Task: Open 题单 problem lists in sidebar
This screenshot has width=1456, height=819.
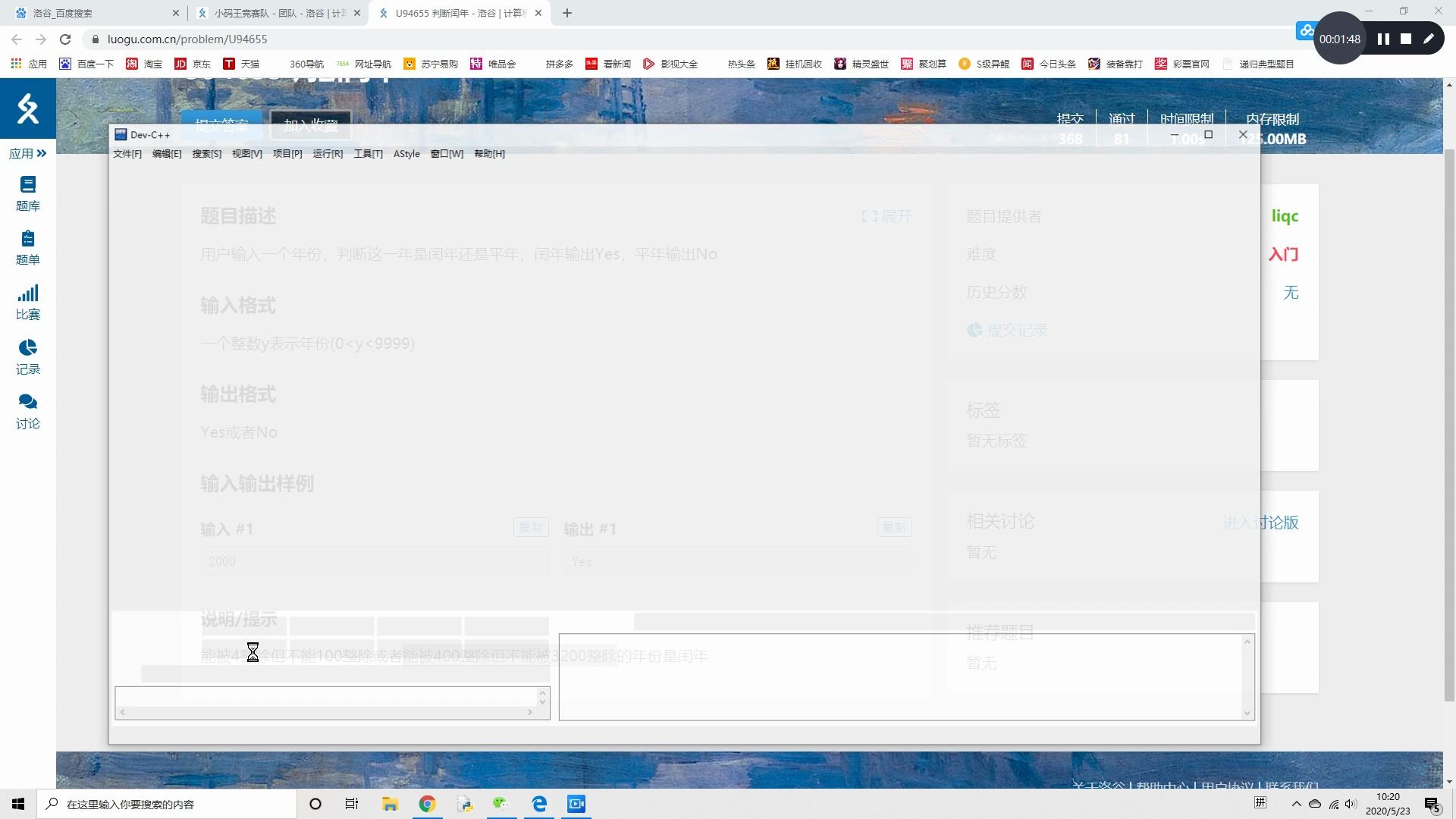Action: [x=28, y=248]
